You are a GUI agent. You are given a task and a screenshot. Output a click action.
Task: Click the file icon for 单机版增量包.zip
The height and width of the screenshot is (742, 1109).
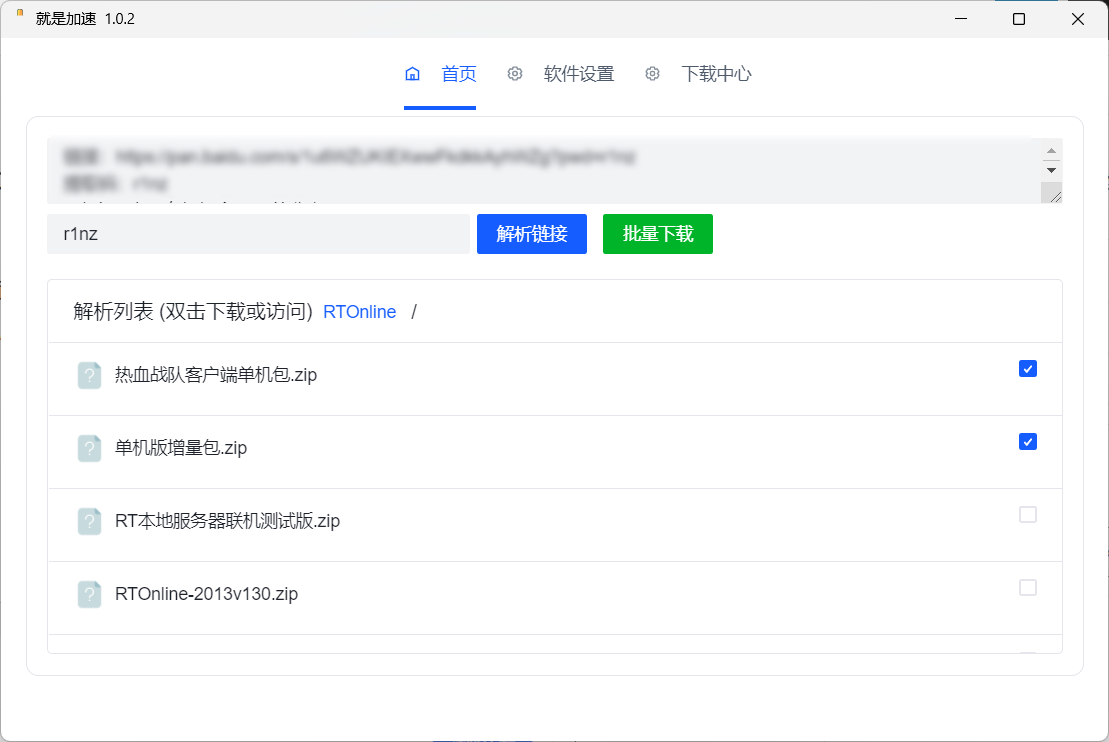(89, 448)
